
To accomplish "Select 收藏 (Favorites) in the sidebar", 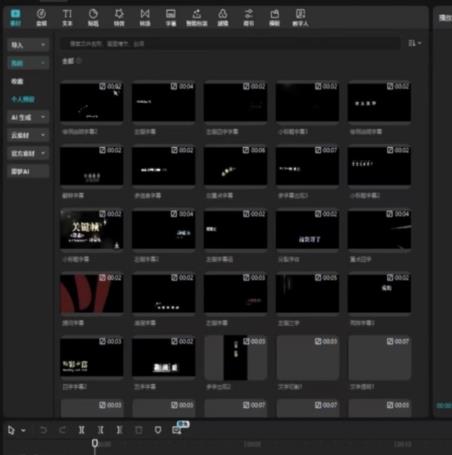I will click(17, 81).
